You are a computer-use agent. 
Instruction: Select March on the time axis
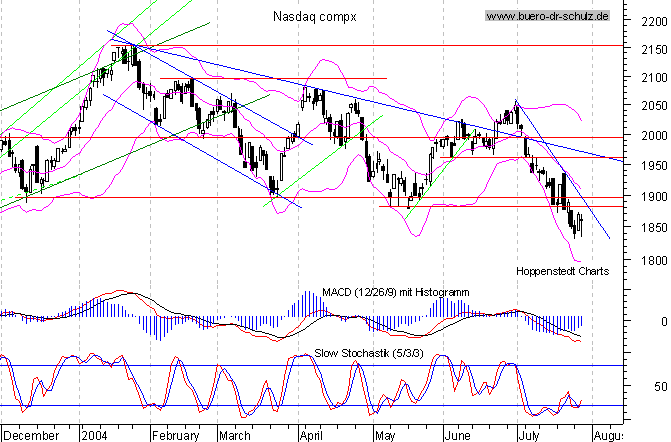coord(235,435)
